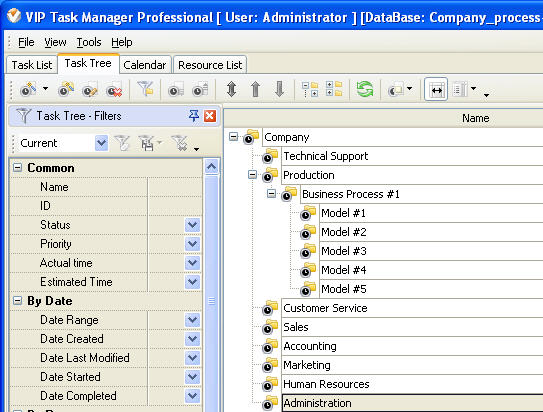Viewport: 543px width, 412px height.
Task: Click the toolbar filter funnel icon
Action: [145, 88]
